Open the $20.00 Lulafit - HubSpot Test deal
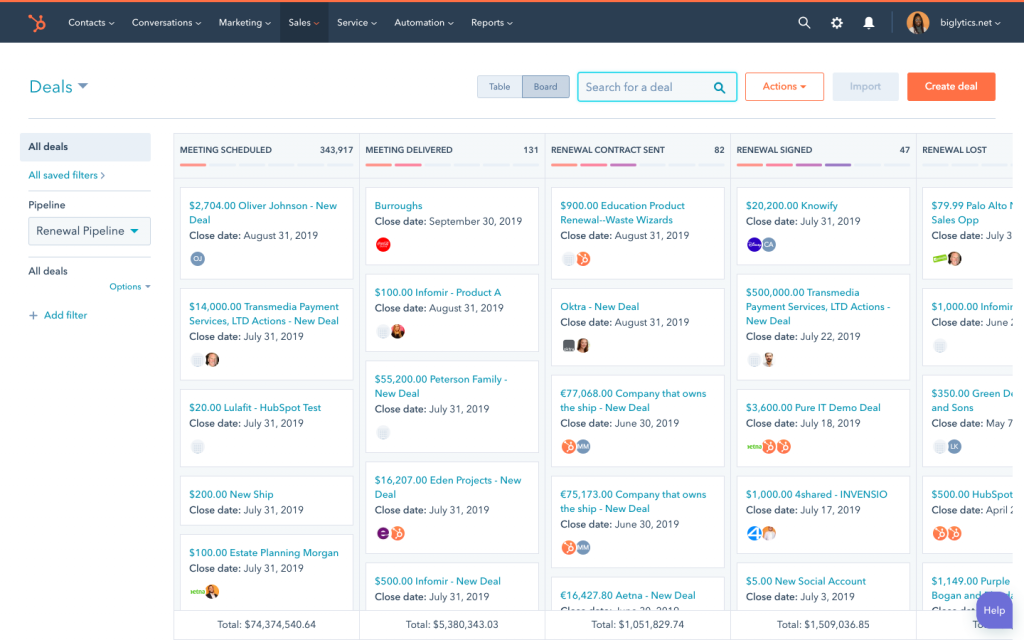Image resolution: width=1024 pixels, height=640 pixels. [255, 408]
